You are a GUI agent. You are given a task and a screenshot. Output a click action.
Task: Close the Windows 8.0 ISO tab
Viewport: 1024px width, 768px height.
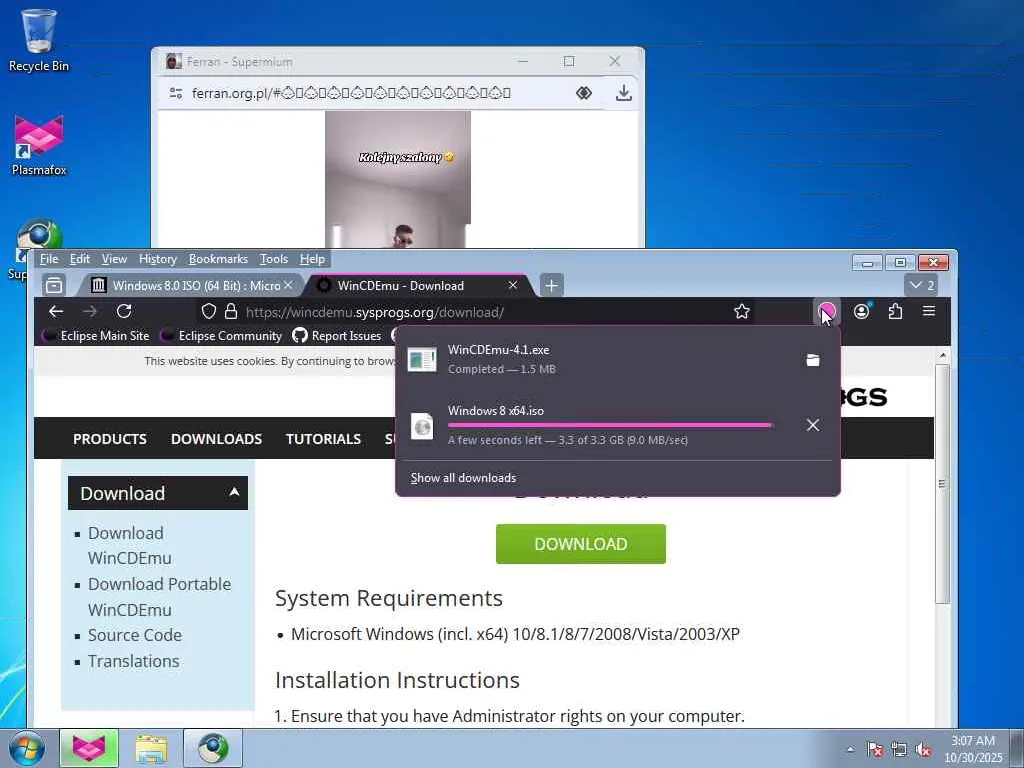point(288,285)
